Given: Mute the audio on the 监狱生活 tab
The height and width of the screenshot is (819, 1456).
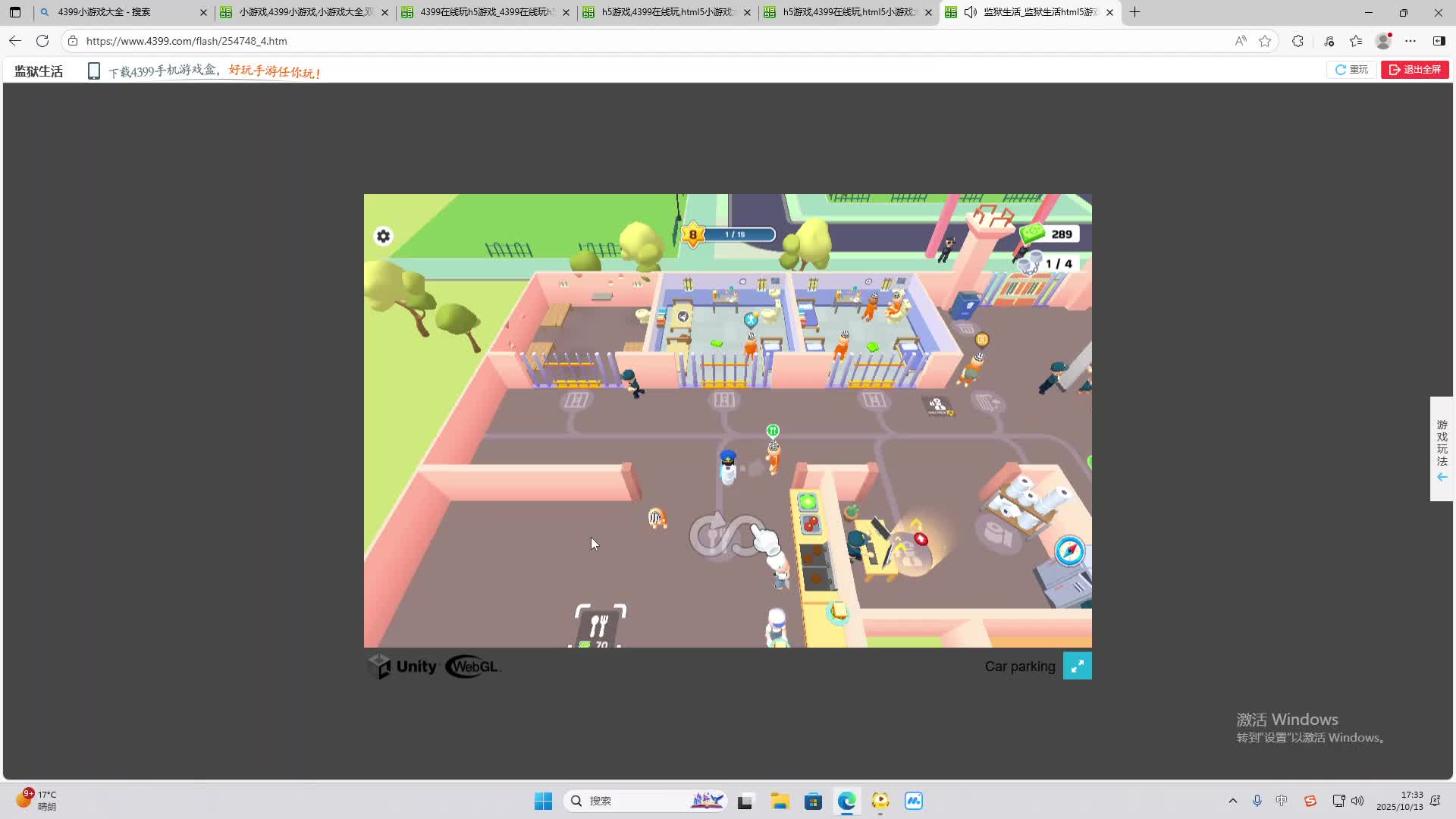Looking at the screenshot, I should click(x=971, y=12).
